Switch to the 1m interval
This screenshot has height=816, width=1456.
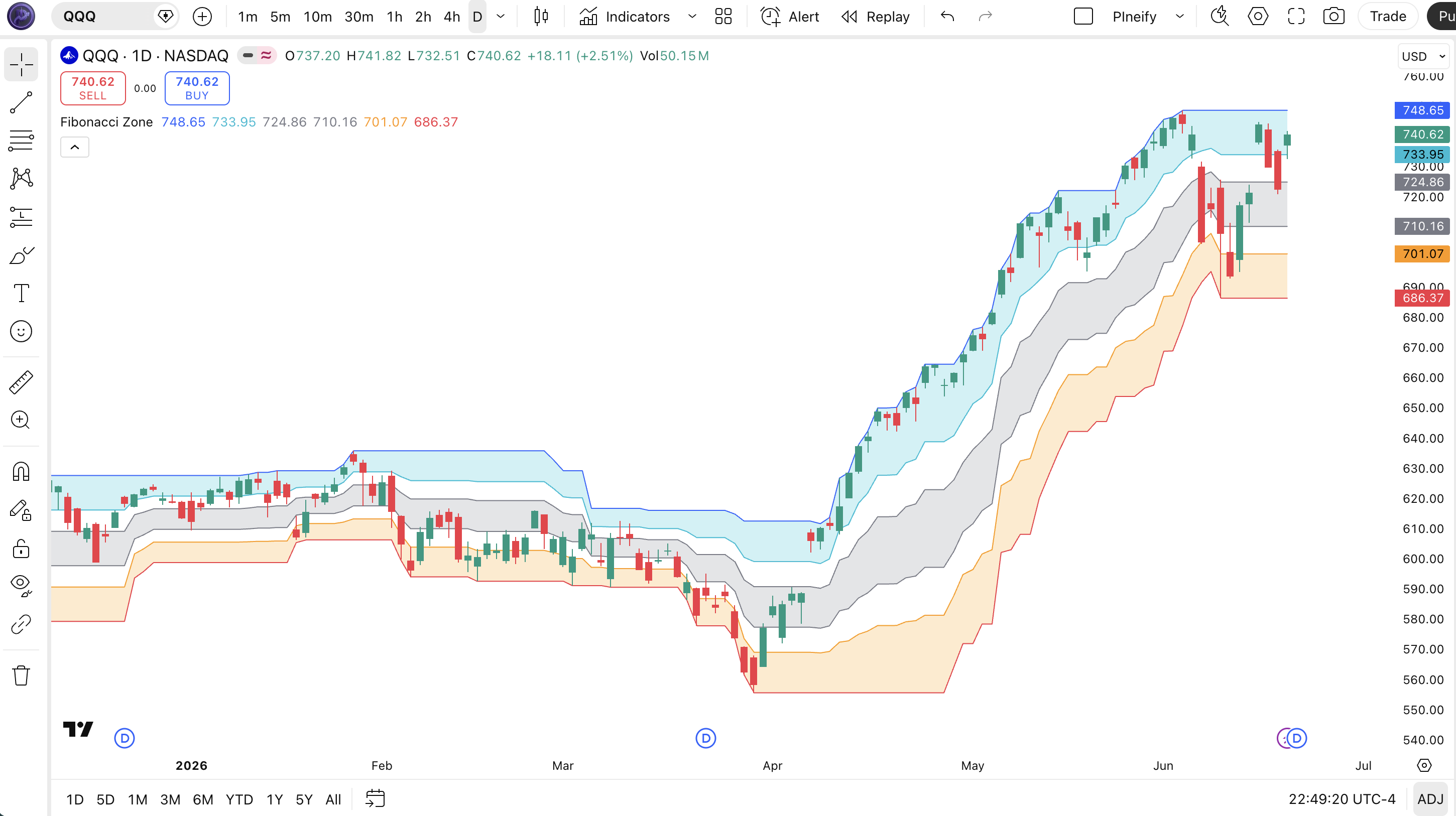(x=248, y=17)
